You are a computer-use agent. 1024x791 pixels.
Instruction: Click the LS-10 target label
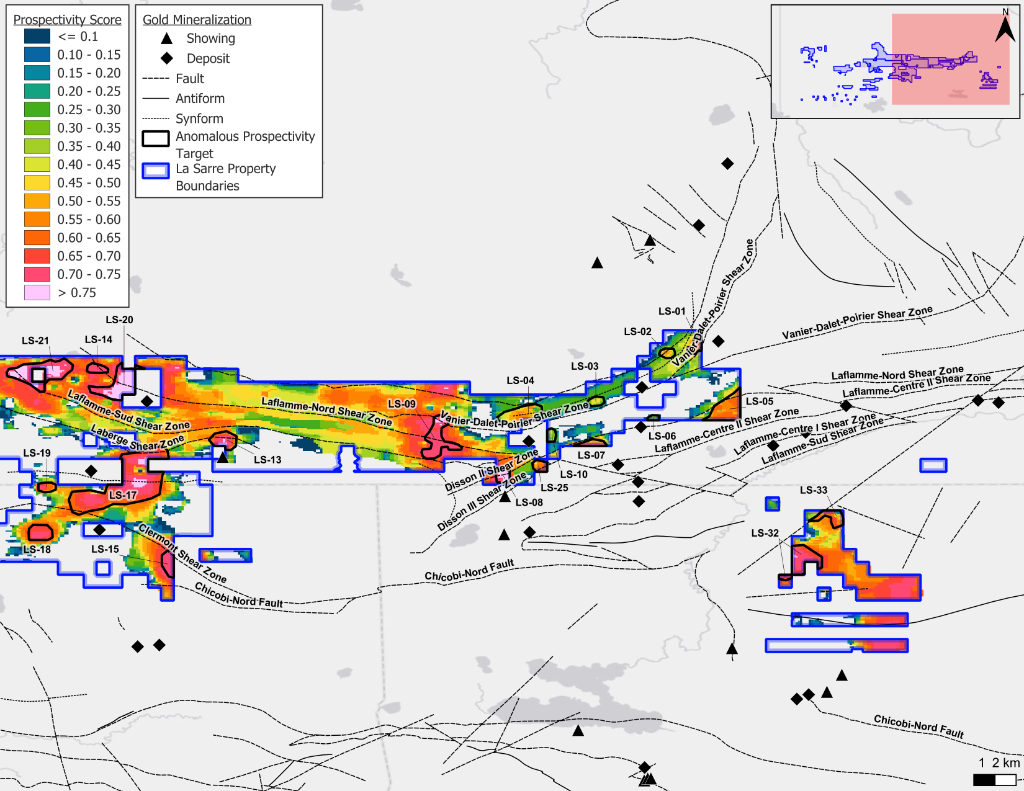pos(574,474)
